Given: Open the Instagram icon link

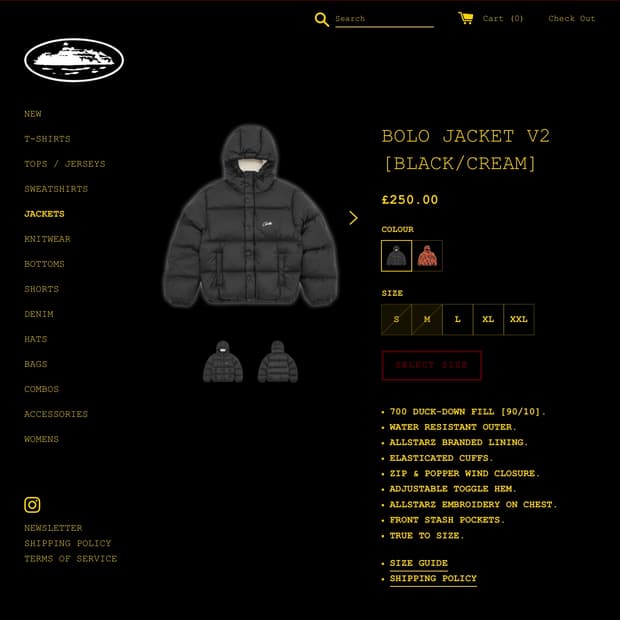Looking at the screenshot, I should pyautogui.click(x=32, y=505).
